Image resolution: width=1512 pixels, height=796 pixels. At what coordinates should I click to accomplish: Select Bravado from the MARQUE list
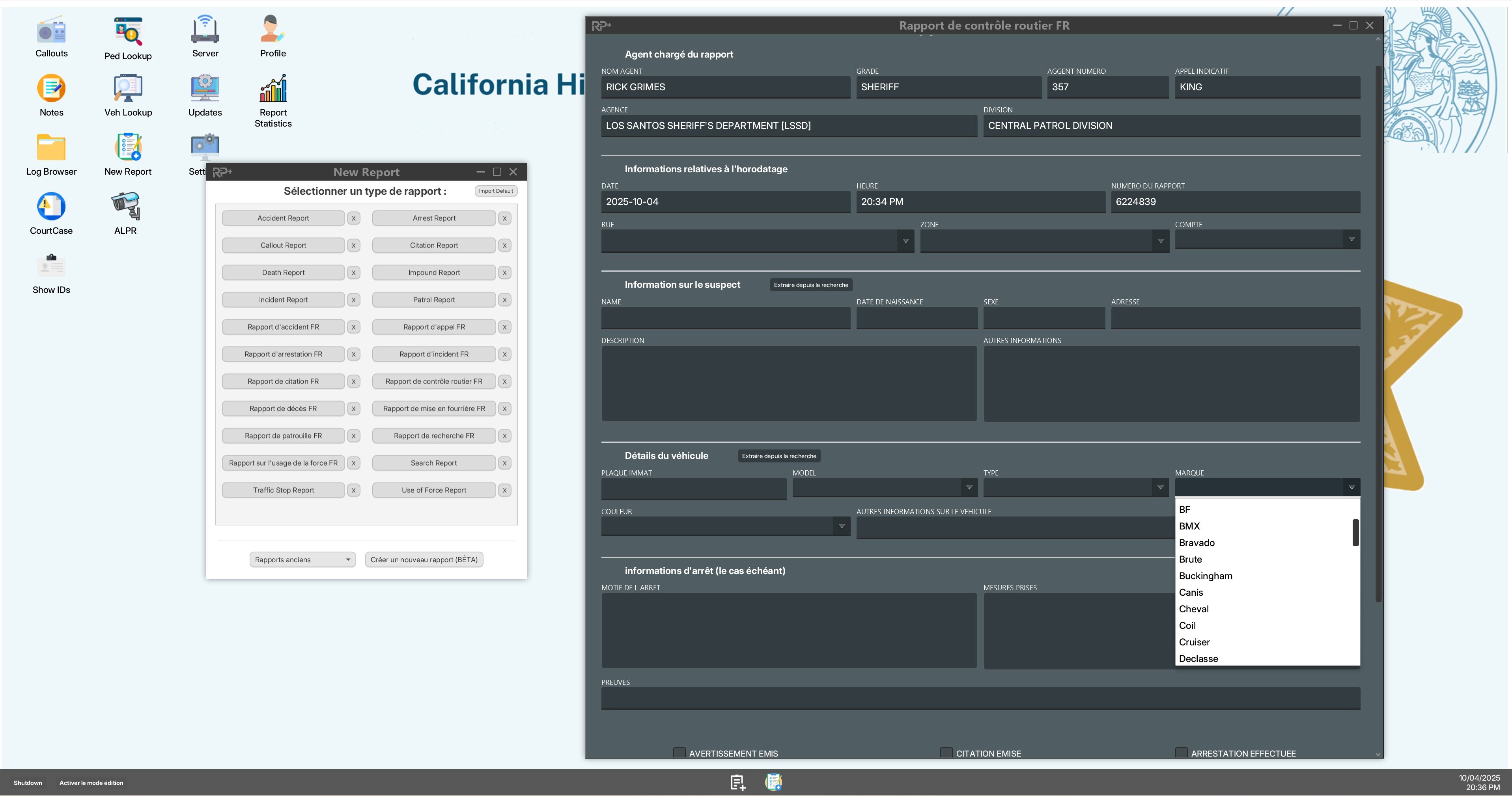coord(1197,542)
